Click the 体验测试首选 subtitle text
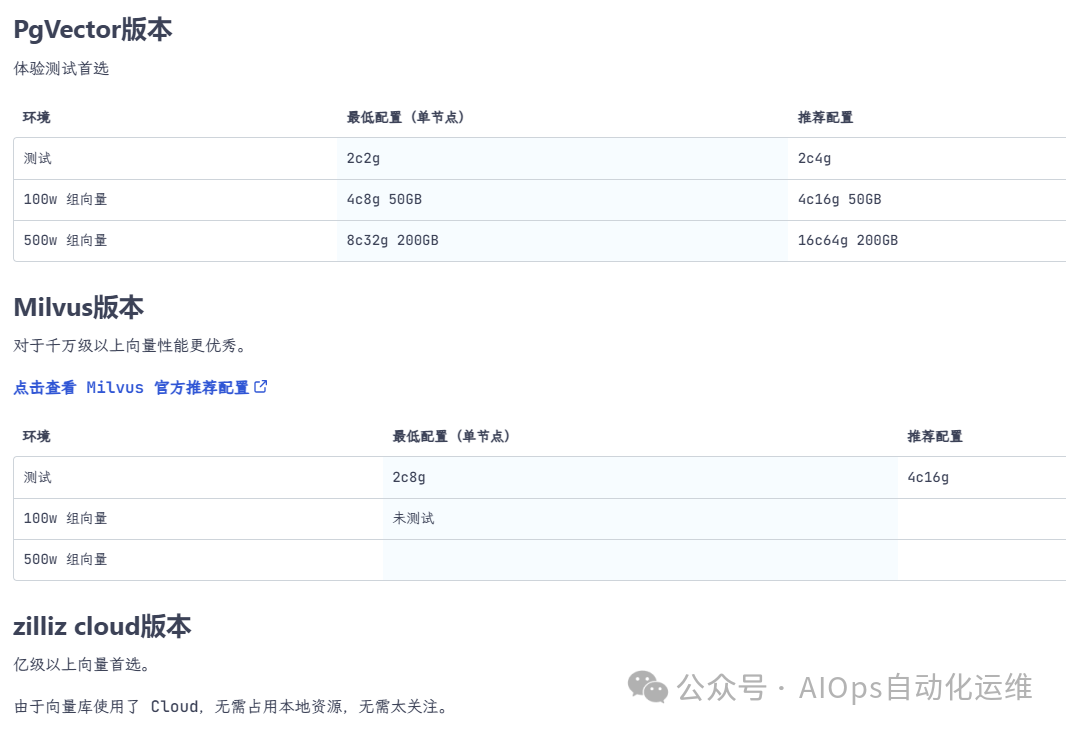Viewport: 1066px width, 730px height. click(x=61, y=69)
